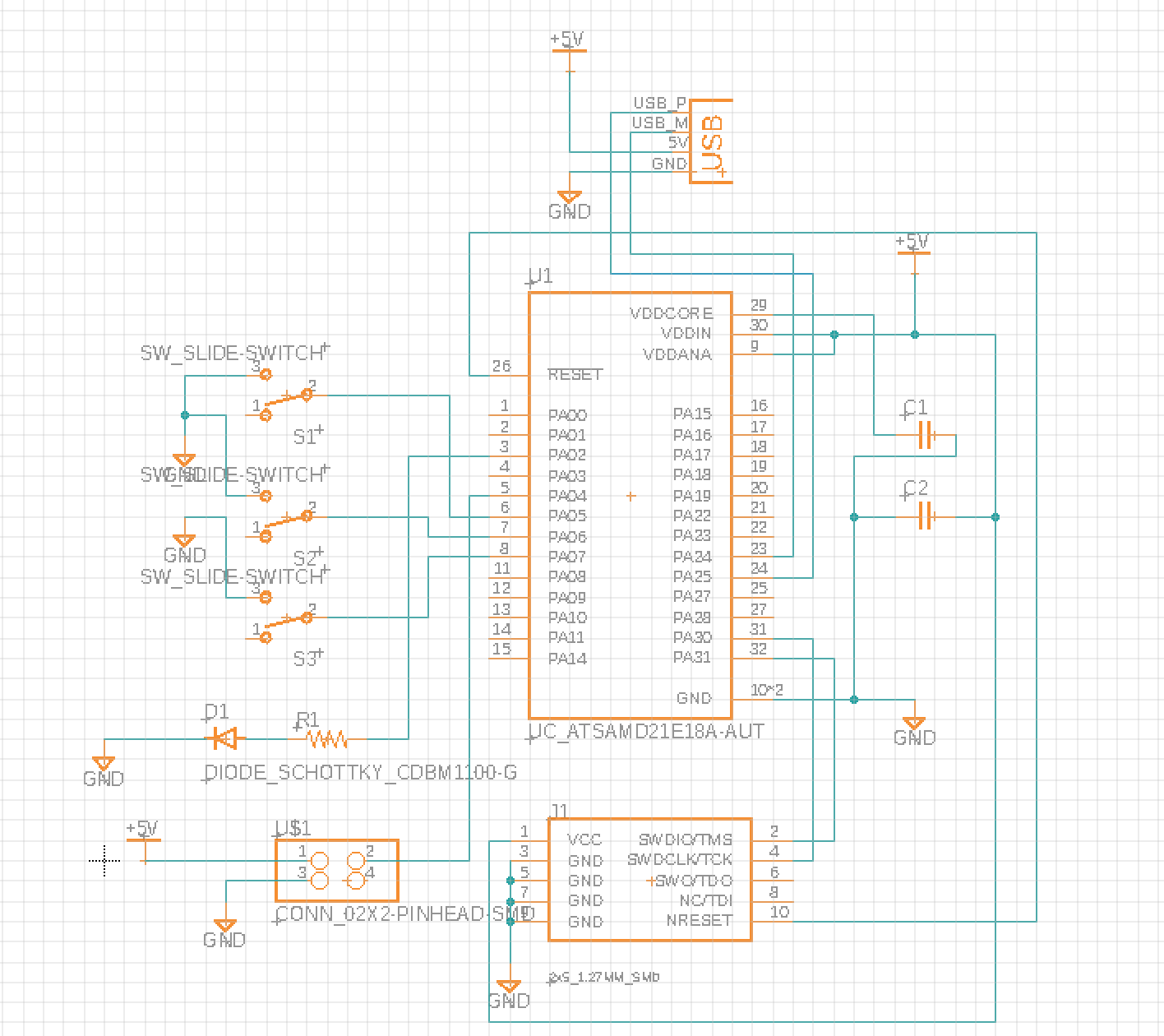1164x1036 pixels.
Task: Click the VDDIN pin label
Action: [x=686, y=333]
